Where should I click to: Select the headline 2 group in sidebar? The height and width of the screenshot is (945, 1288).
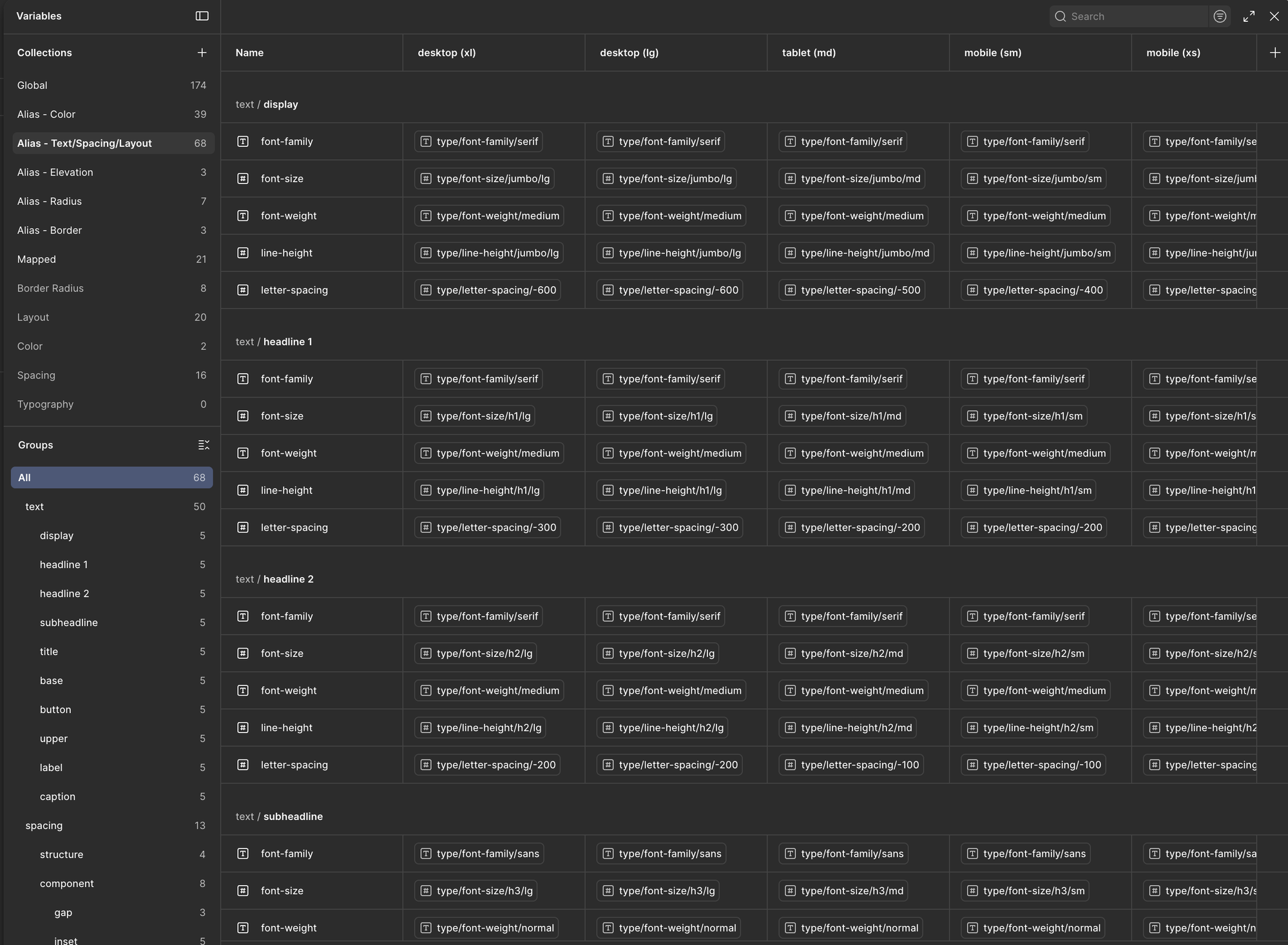112,593
